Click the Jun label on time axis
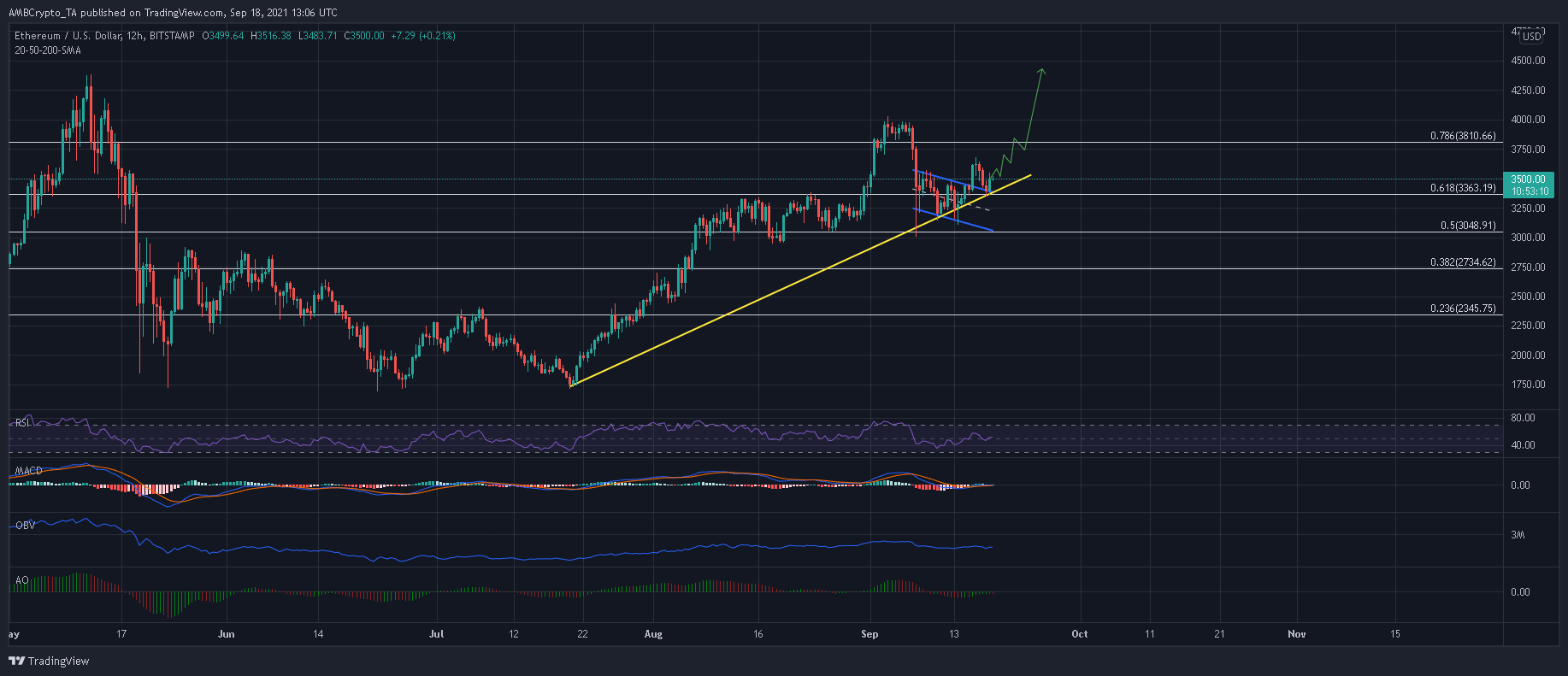Viewport: 1568px width, 676px height. coord(227,634)
